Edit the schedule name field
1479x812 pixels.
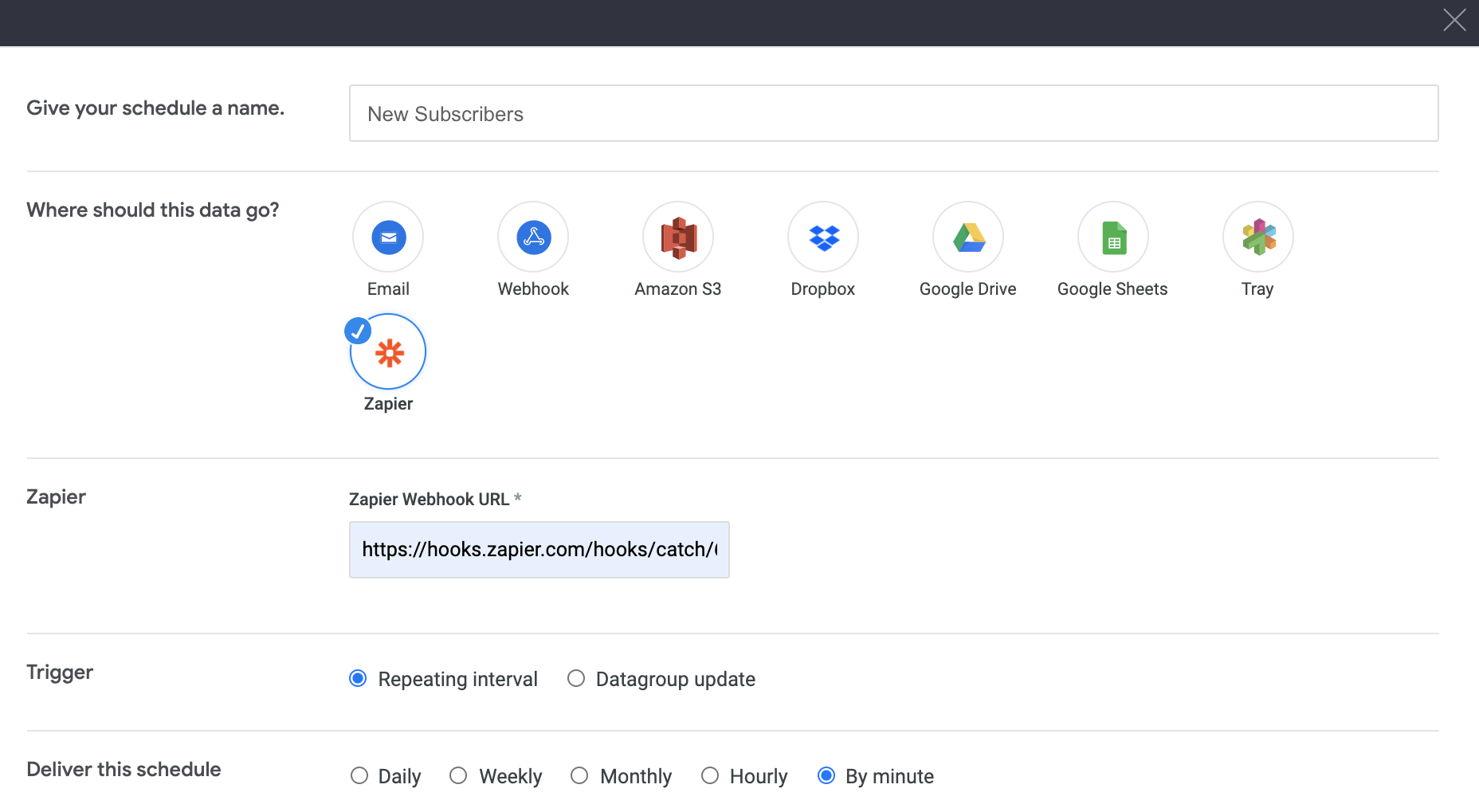(x=894, y=113)
